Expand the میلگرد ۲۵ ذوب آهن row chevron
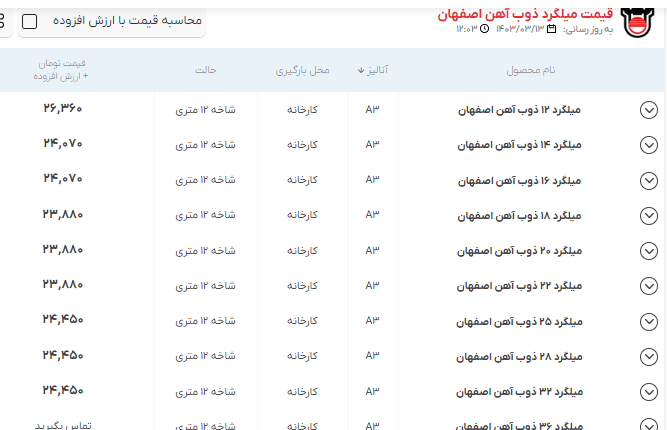Viewport: 667px width, 430px height. point(648,321)
